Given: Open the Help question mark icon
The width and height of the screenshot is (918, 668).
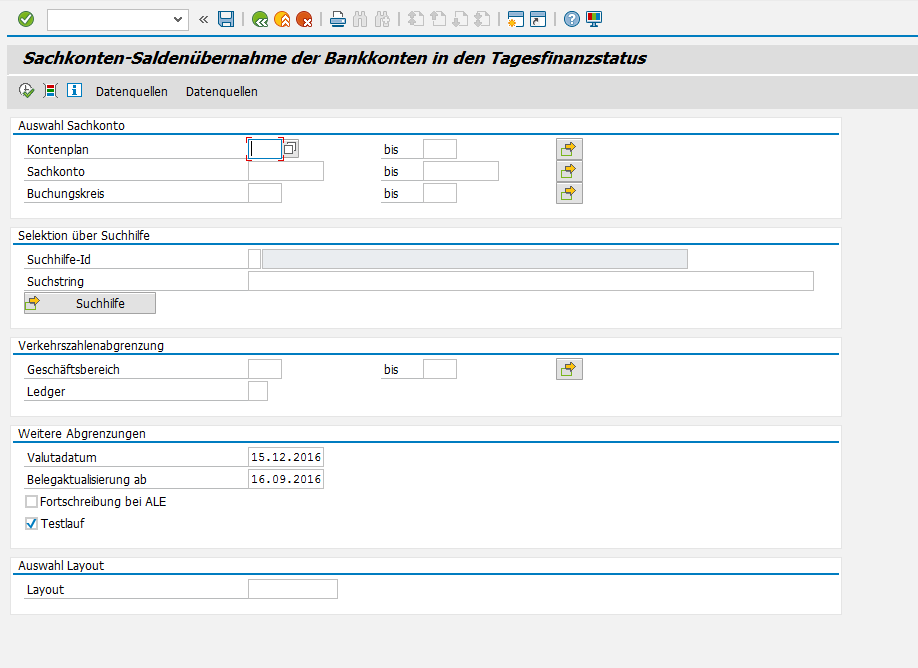Looking at the screenshot, I should [x=571, y=19].
